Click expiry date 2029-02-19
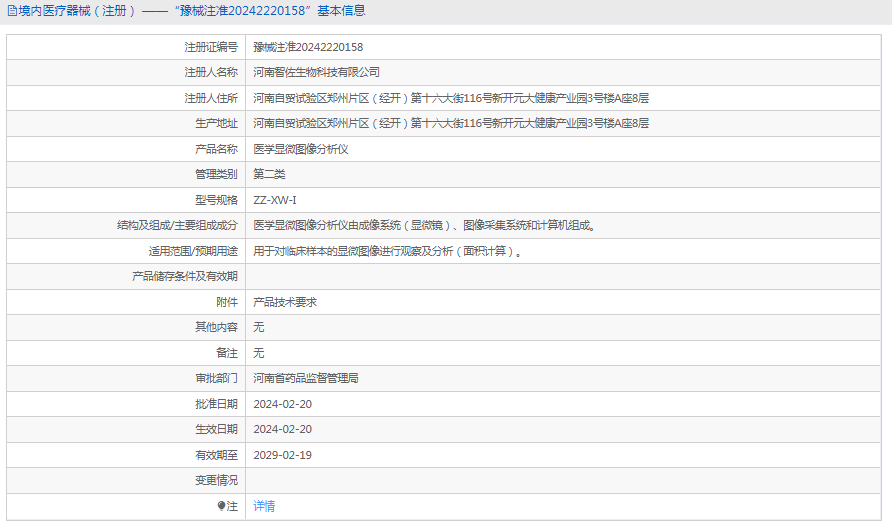This screenshot has height=528, width=892. pyautogui.click(x=282, y=455)
